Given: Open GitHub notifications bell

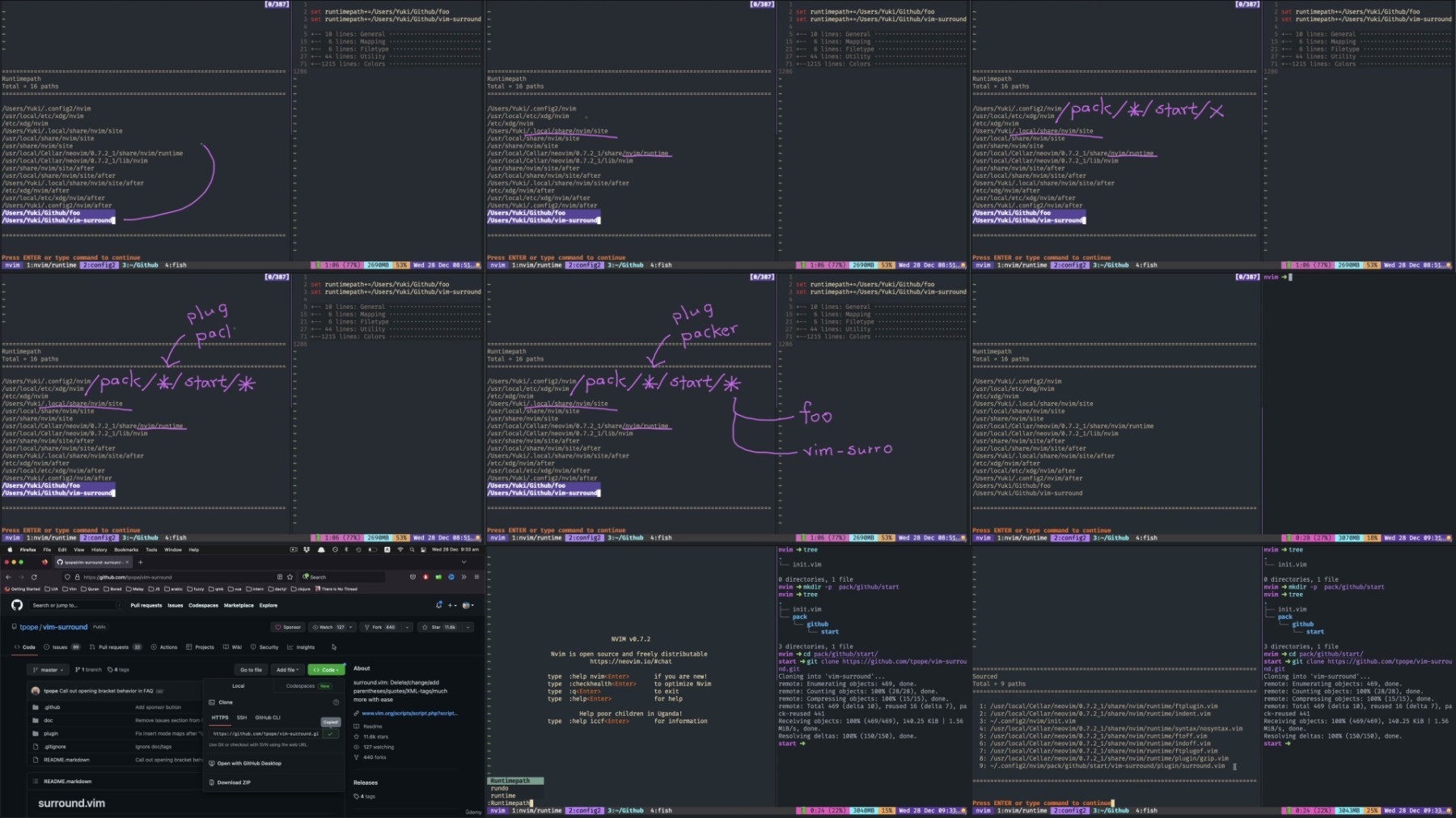Looking at the screenshot, I should pos(439,605).
